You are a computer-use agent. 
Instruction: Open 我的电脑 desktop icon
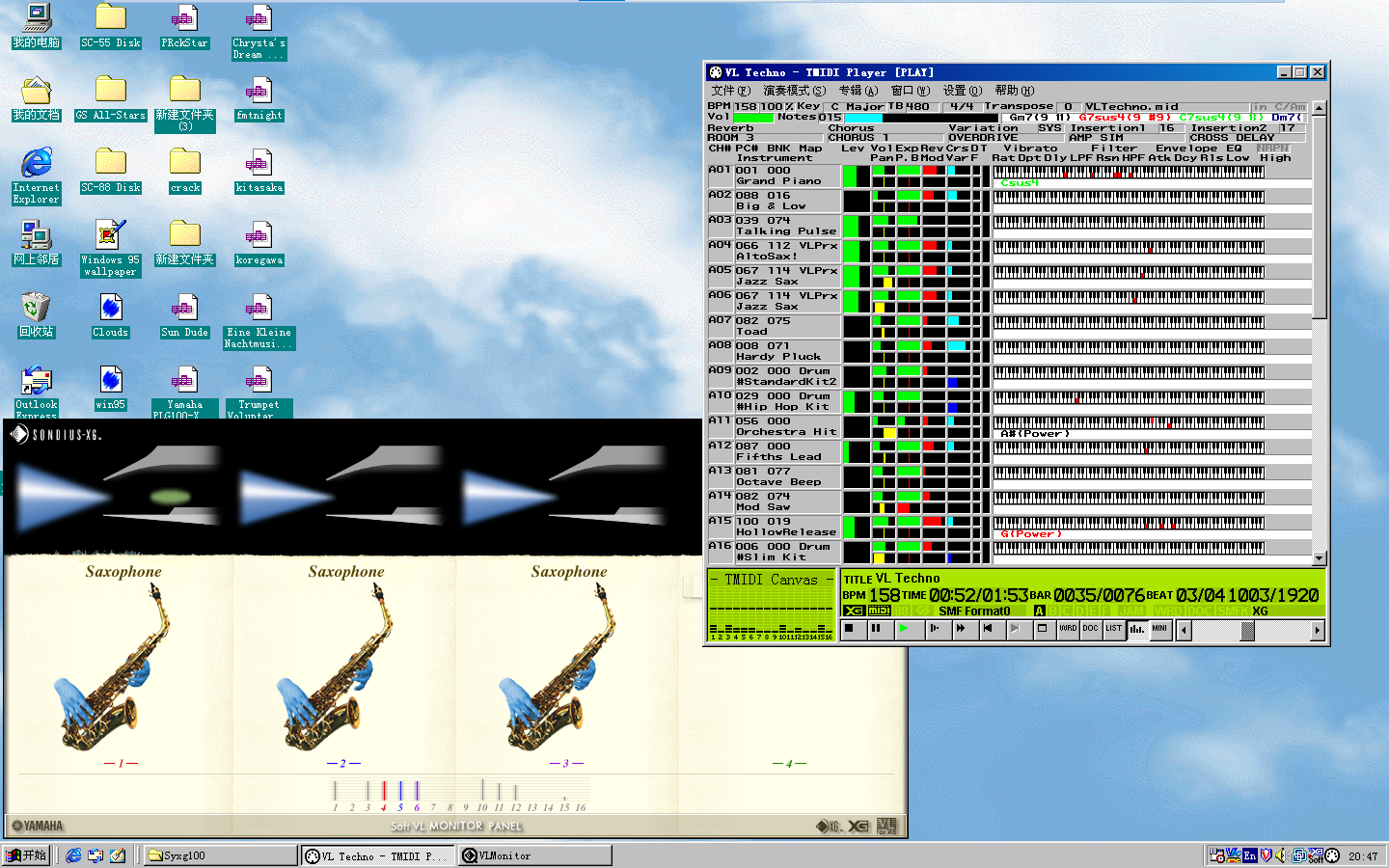(37, 26)
